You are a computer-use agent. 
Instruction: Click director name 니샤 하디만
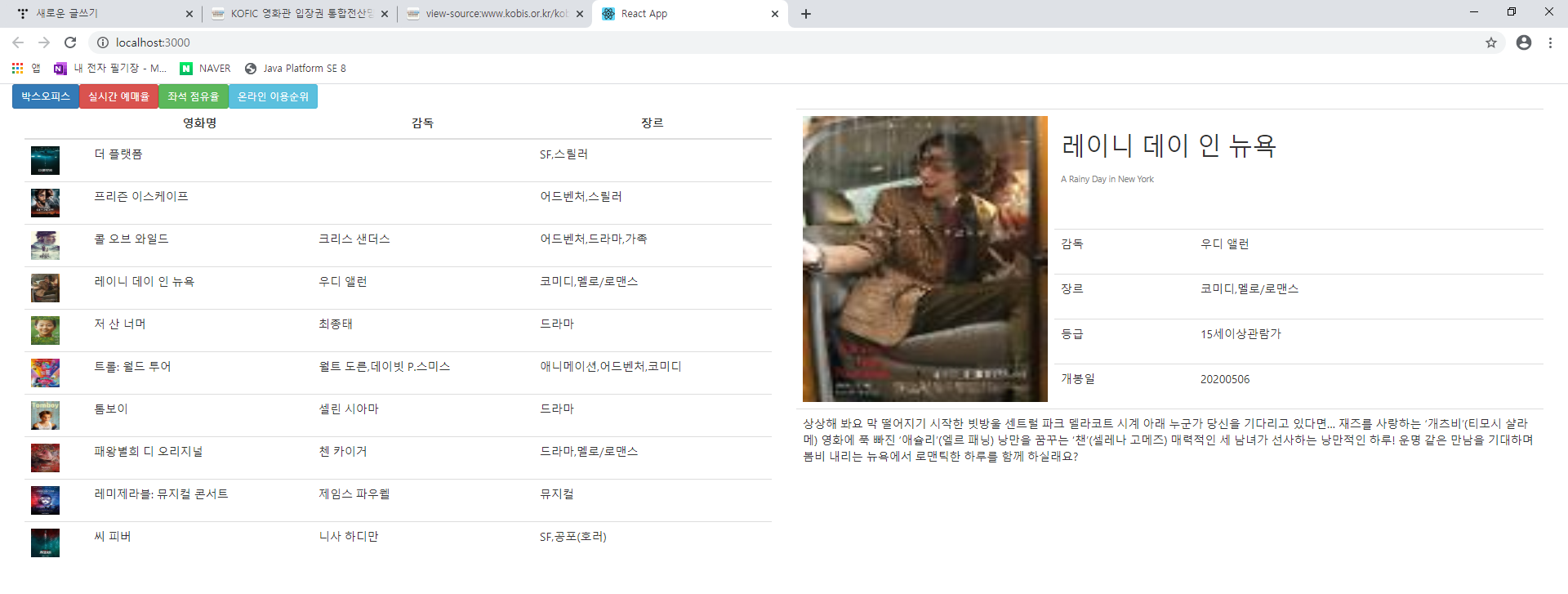coord(349,537)
